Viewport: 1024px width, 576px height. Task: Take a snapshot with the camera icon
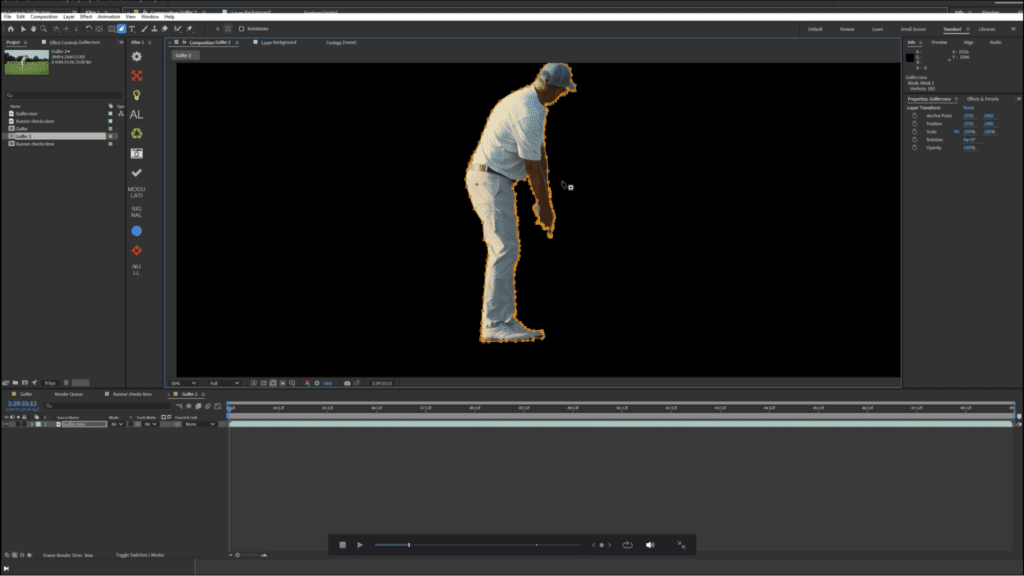(x=347, y=383)
